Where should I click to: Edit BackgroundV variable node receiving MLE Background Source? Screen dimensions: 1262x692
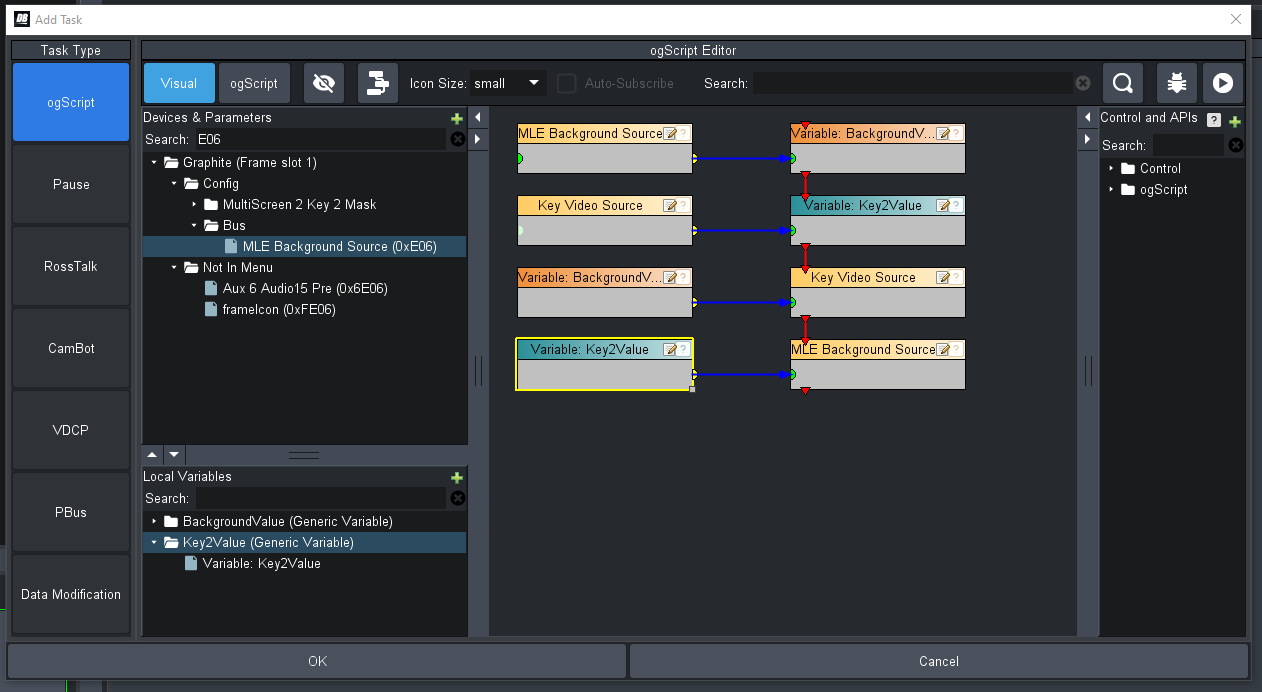[943, 134]
